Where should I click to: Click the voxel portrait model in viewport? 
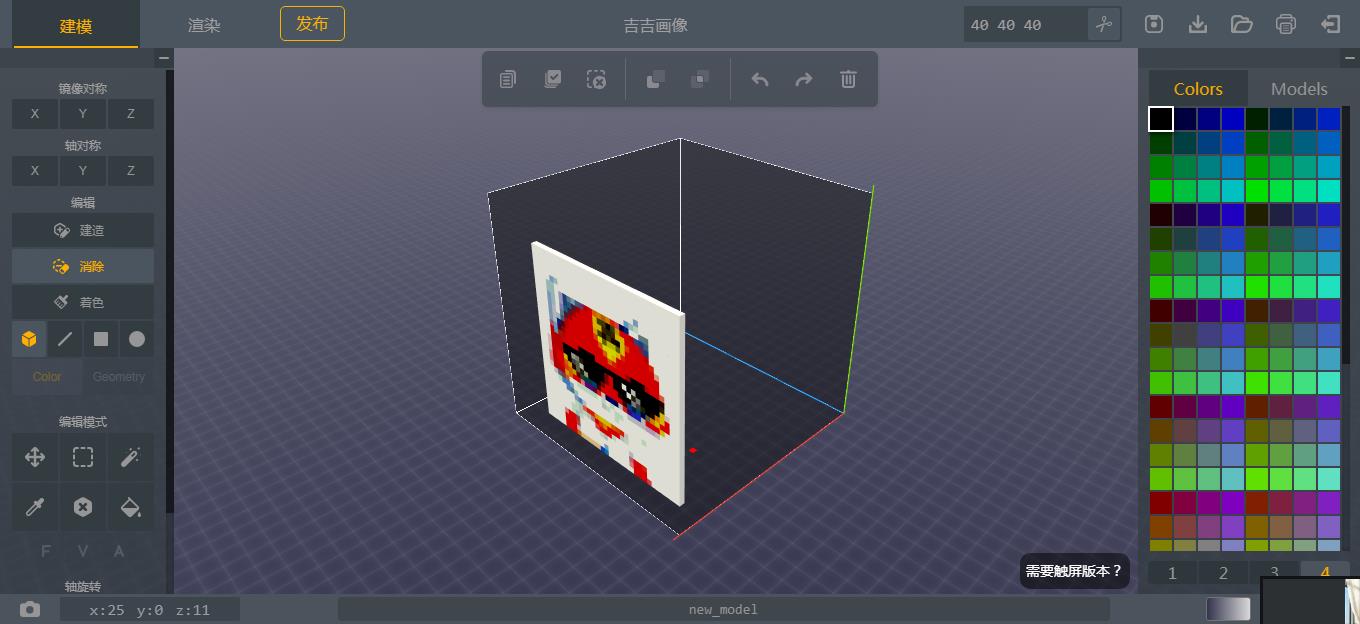(608, 375)
